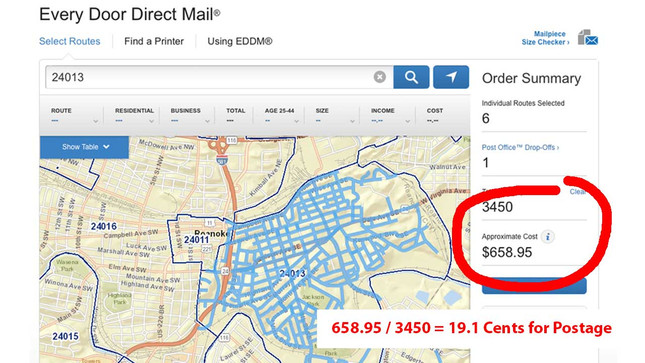Click the locate-me arrow button
This screenshot has width=645, height=363.
[451, 77]
